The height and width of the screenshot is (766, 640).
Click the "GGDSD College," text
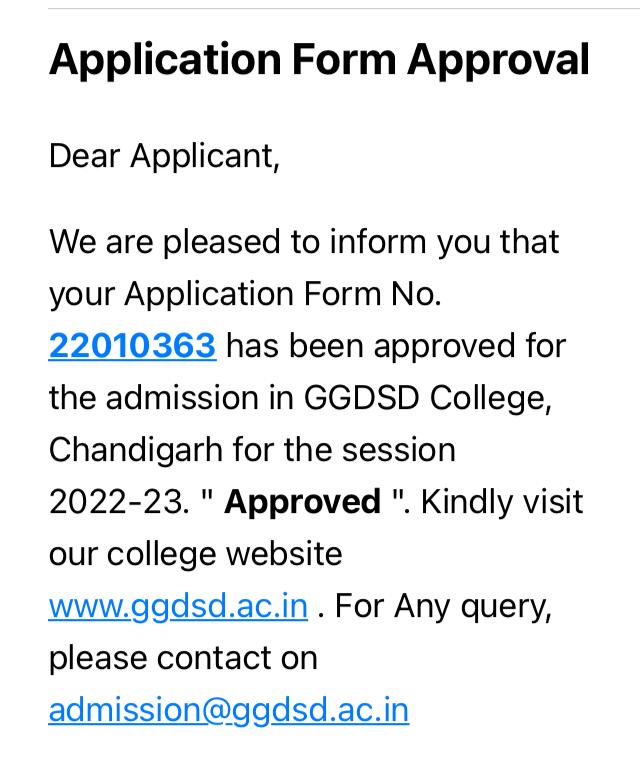point(427,398)
